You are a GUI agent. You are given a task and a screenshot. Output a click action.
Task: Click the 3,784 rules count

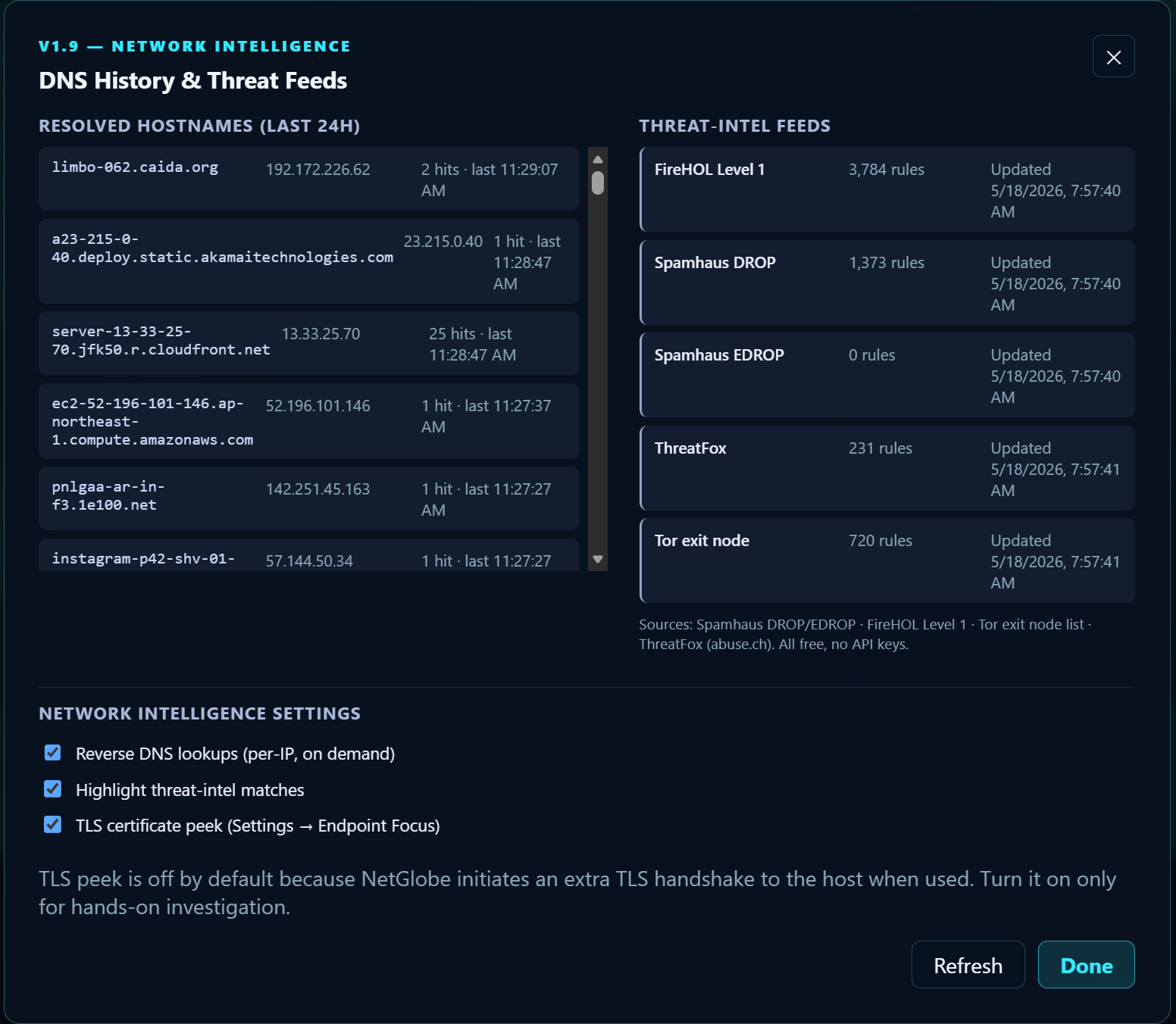[887, 170]
